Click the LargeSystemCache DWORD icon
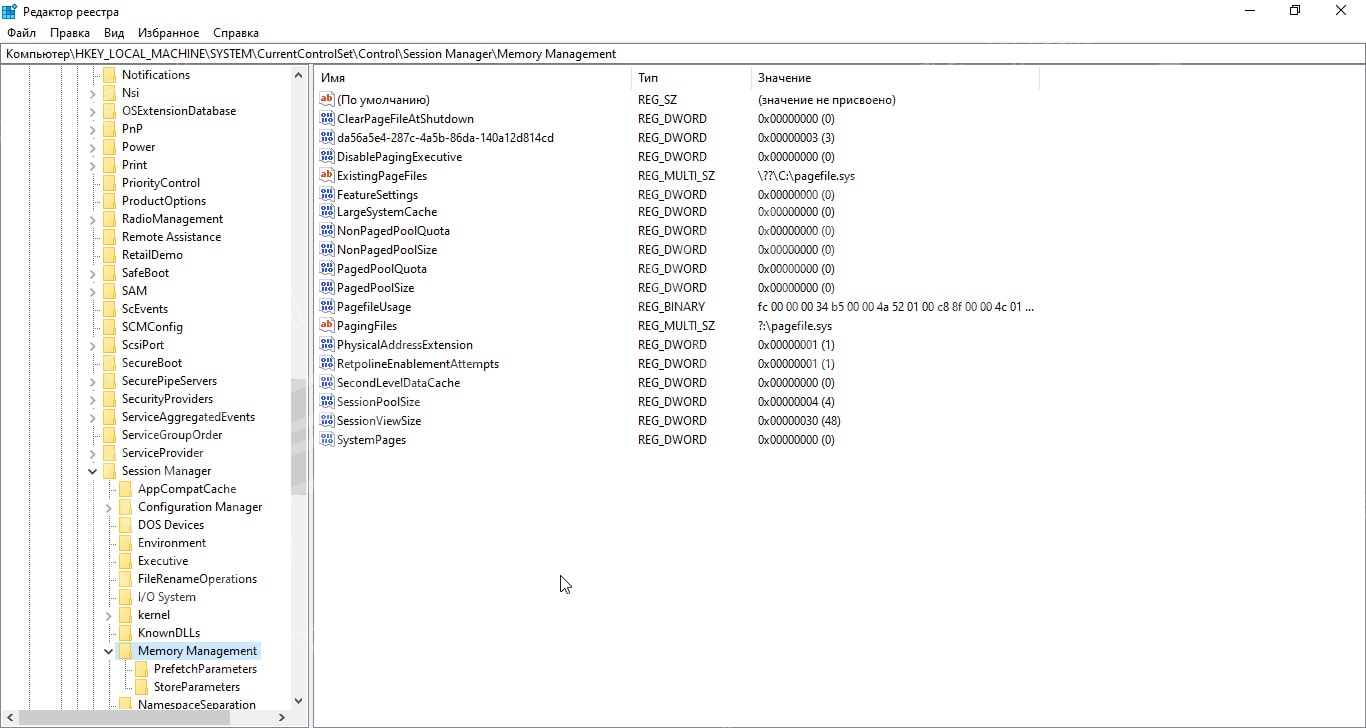Image resolution: width=1366 pixels, height=728 pixels. click(326, 212)
